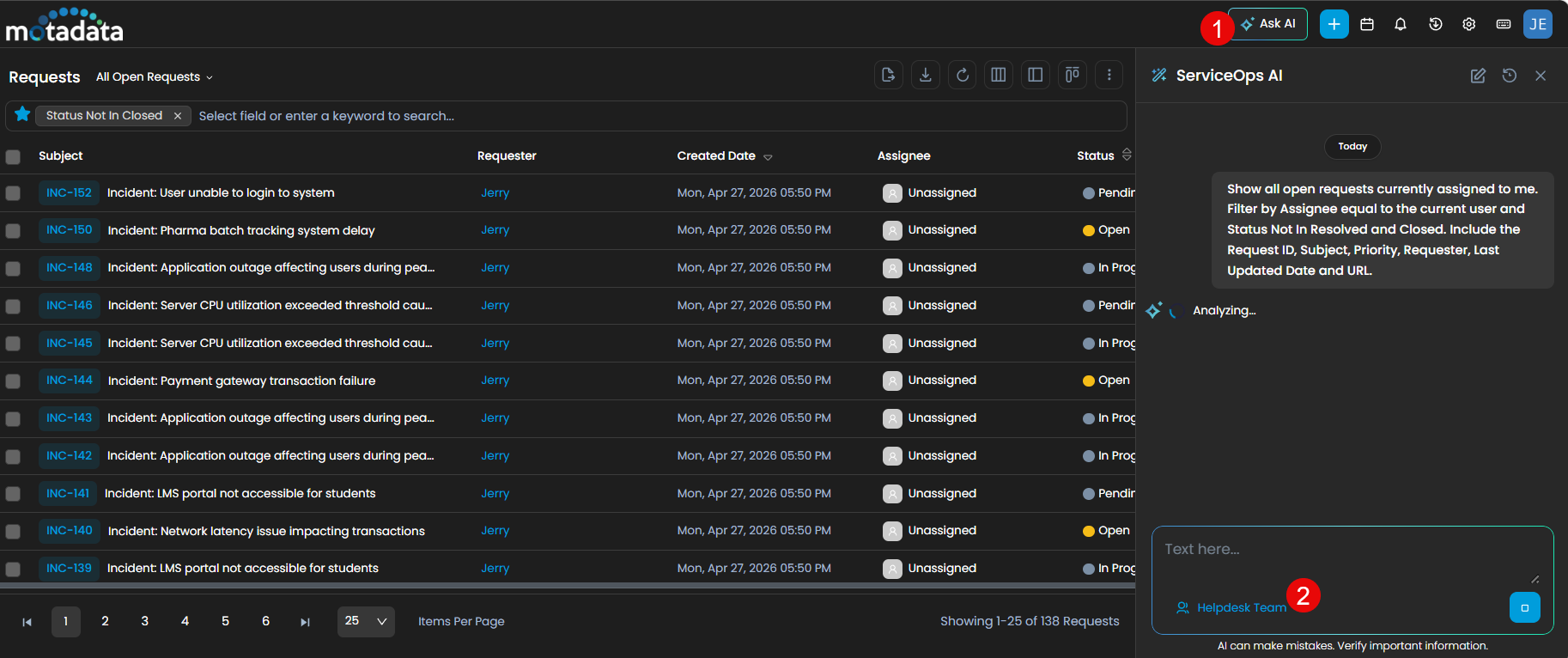This screenshot has height=658, width=1568.
Task: Open the settings gear icon
Action: pyautogui.click(x=1469, y=24)
